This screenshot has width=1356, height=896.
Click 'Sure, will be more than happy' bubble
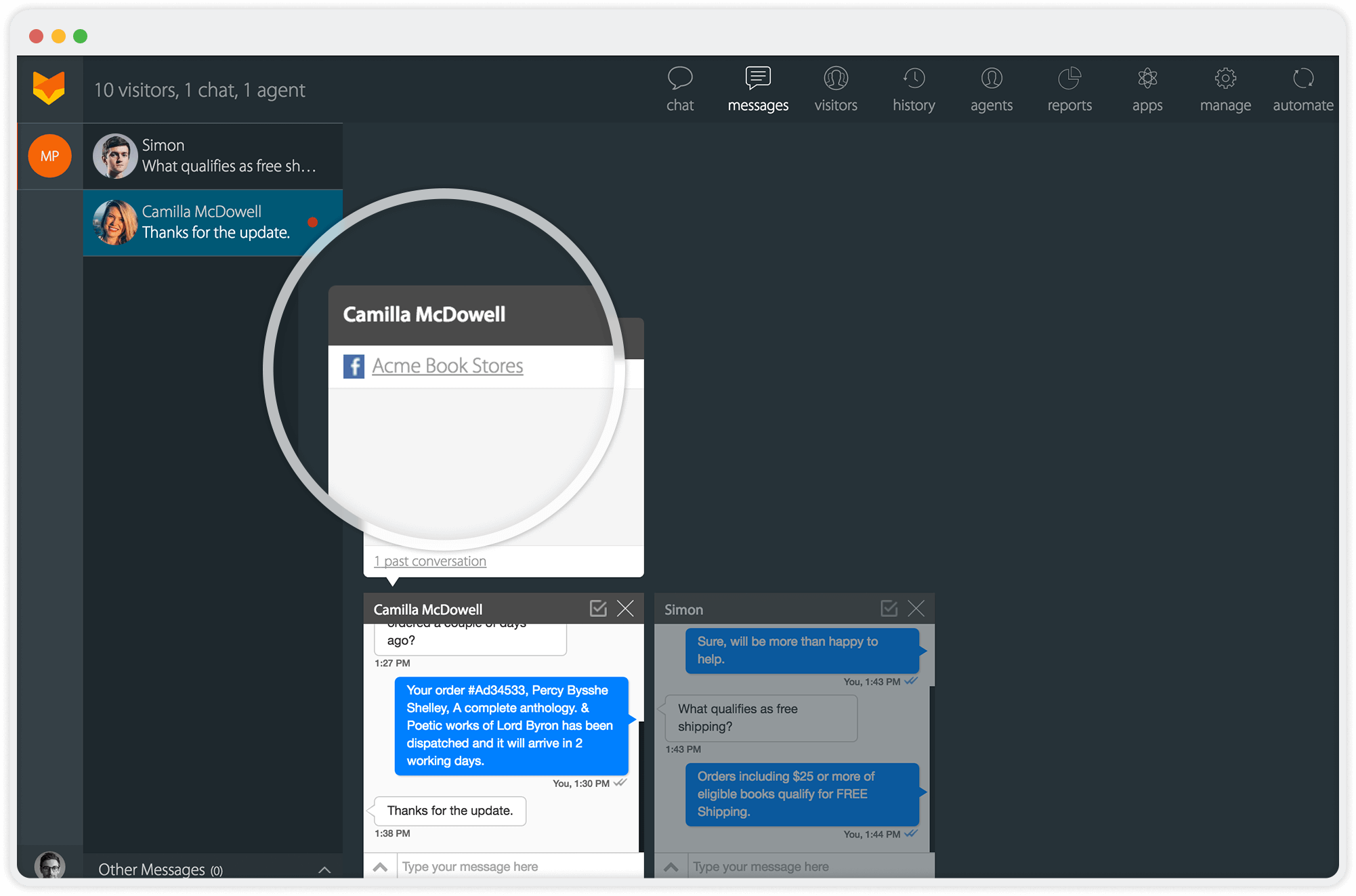802,650
